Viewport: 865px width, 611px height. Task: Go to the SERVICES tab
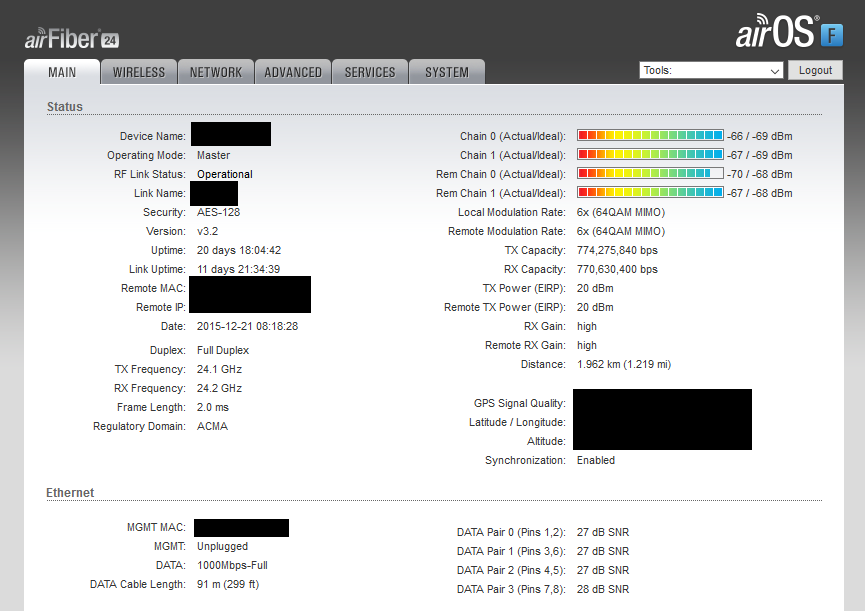point(370,72)
